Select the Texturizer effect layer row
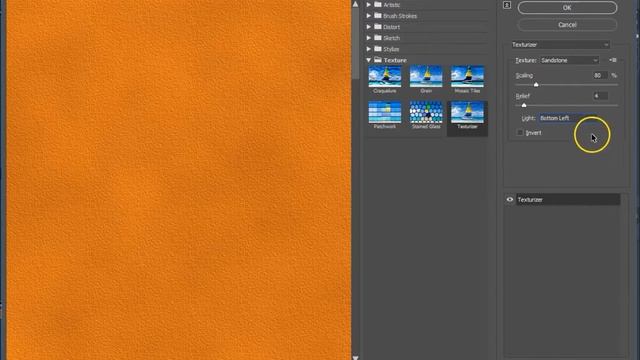Viewport: 640px width, 360px height. pyautogui.click(x=568, y=200)
